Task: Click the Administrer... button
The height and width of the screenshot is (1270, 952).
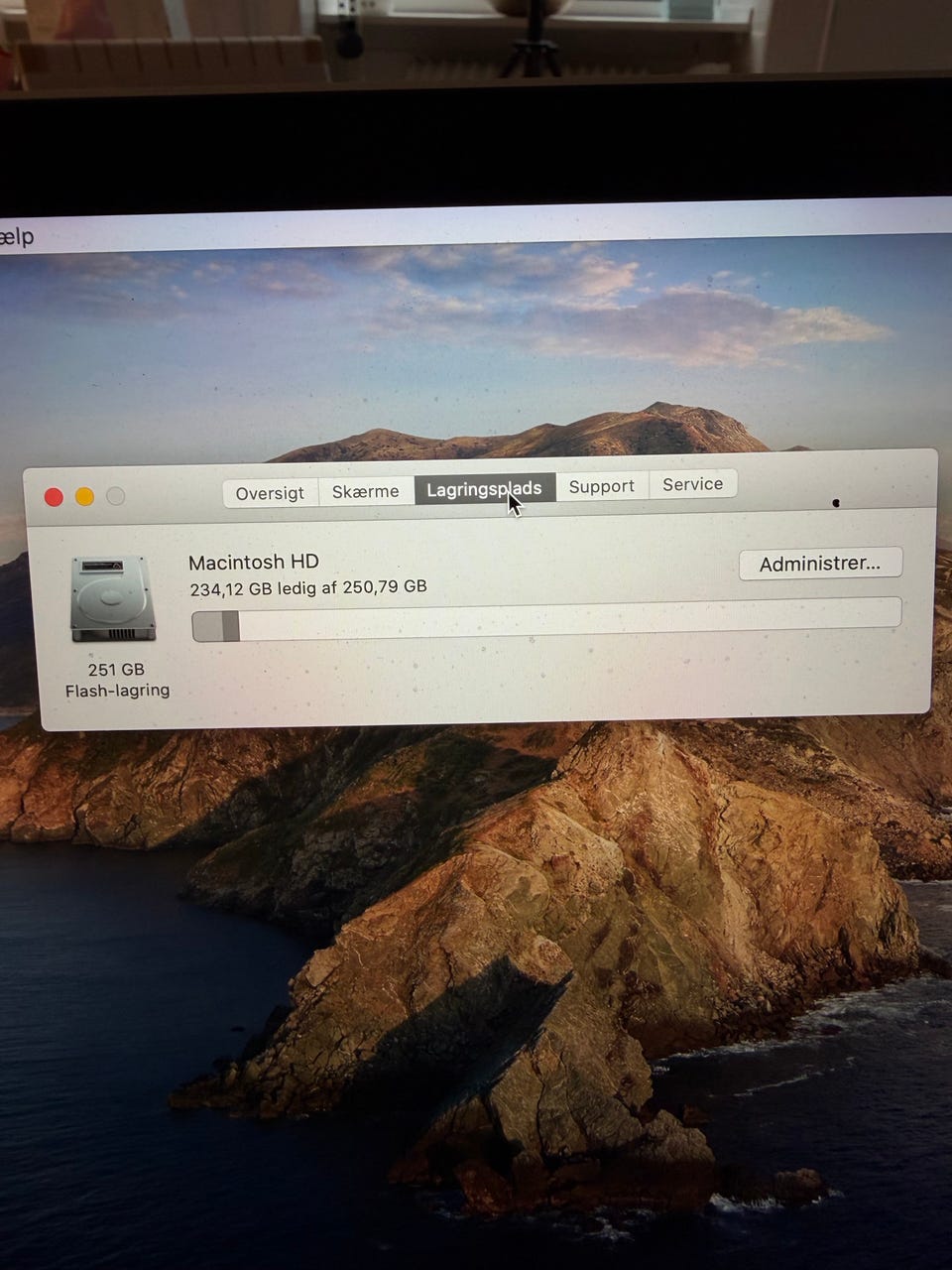Action: (x=820, y=564)
